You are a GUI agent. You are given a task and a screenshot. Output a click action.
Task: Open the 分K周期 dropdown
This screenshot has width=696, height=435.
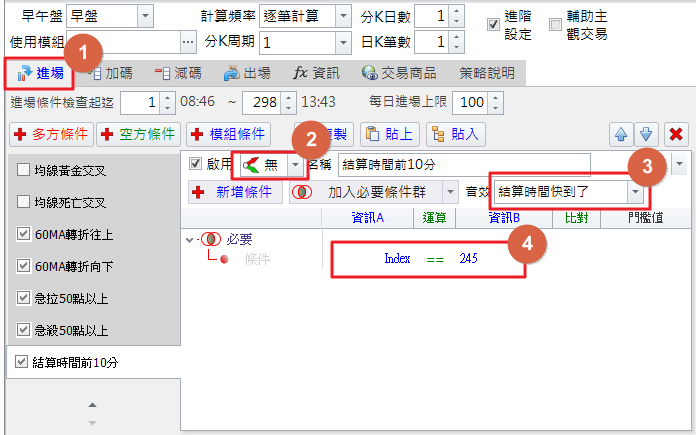click(x=343, y=43)
